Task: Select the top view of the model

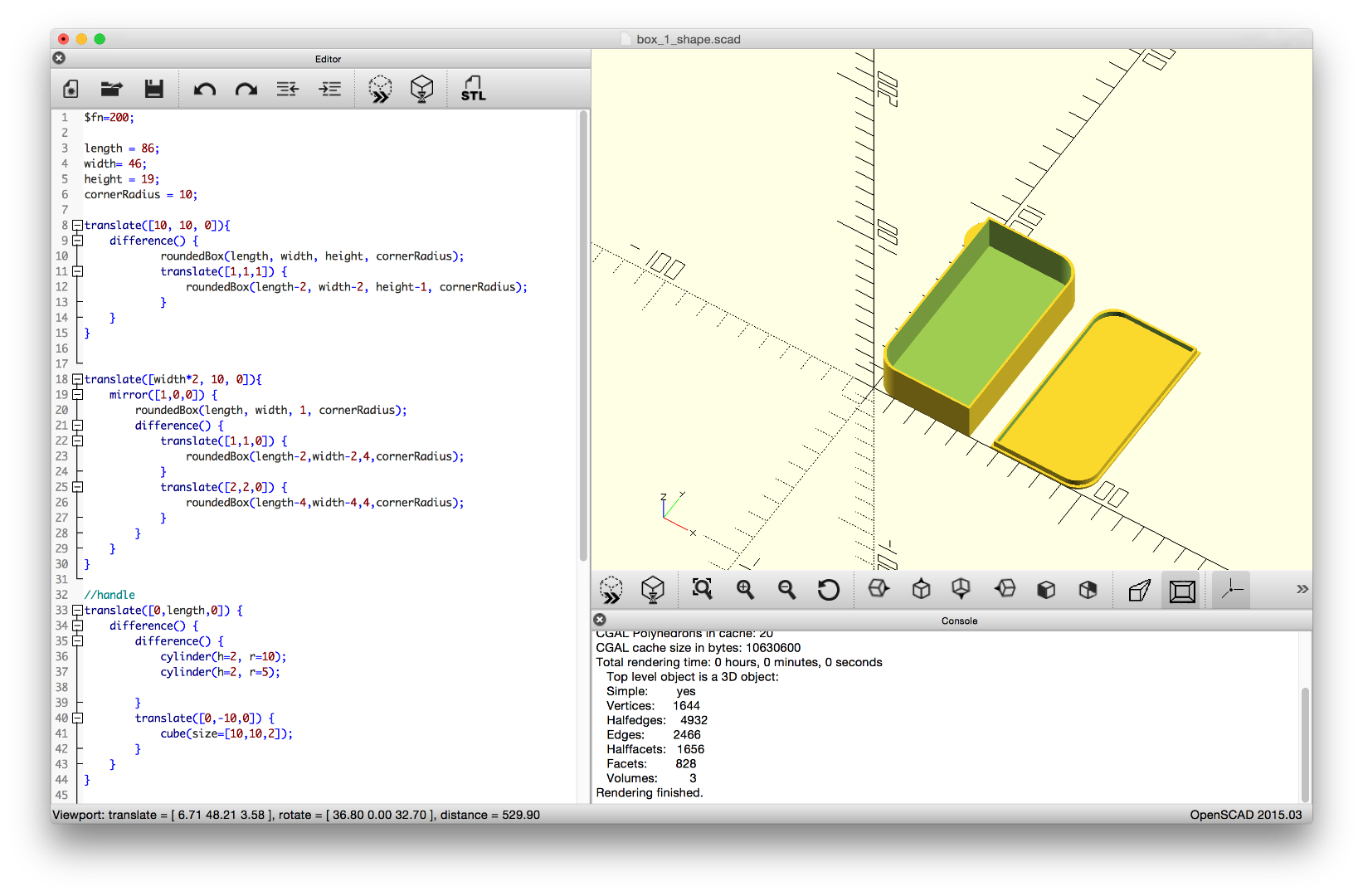Action: coord(921,590)
